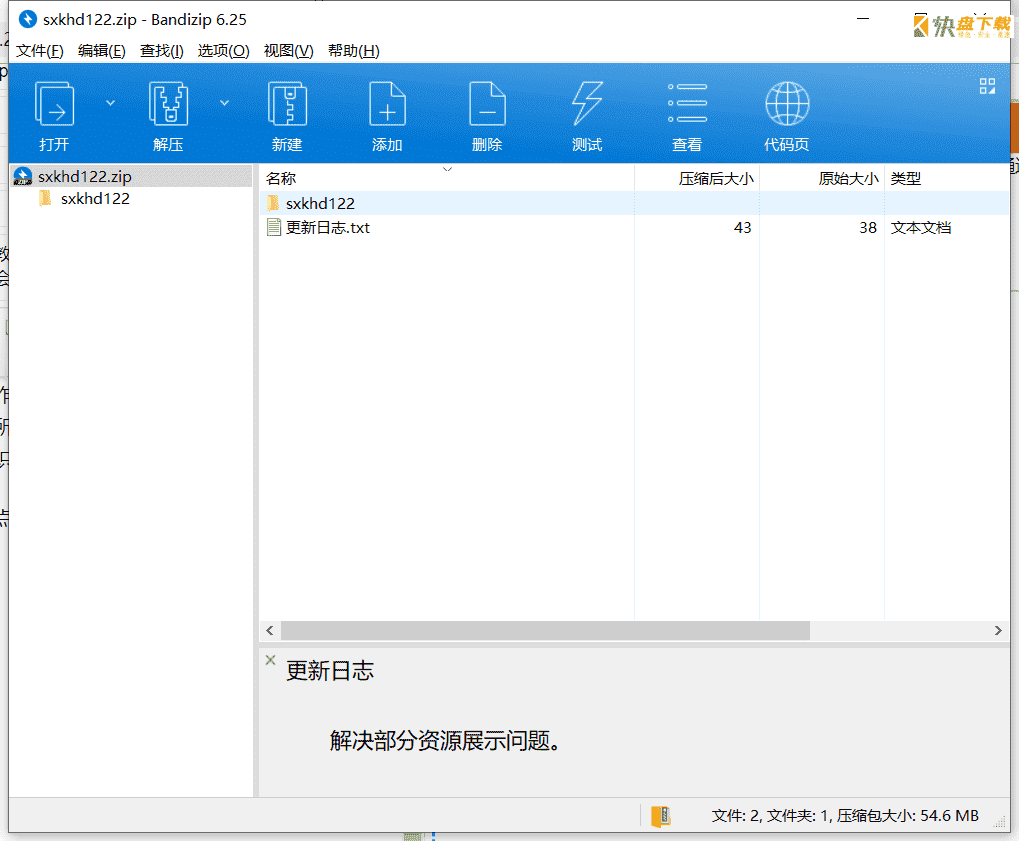Select sxkhd122 folder in the left tree
This screenshot has height=841, width=1019.
point(96,199)
